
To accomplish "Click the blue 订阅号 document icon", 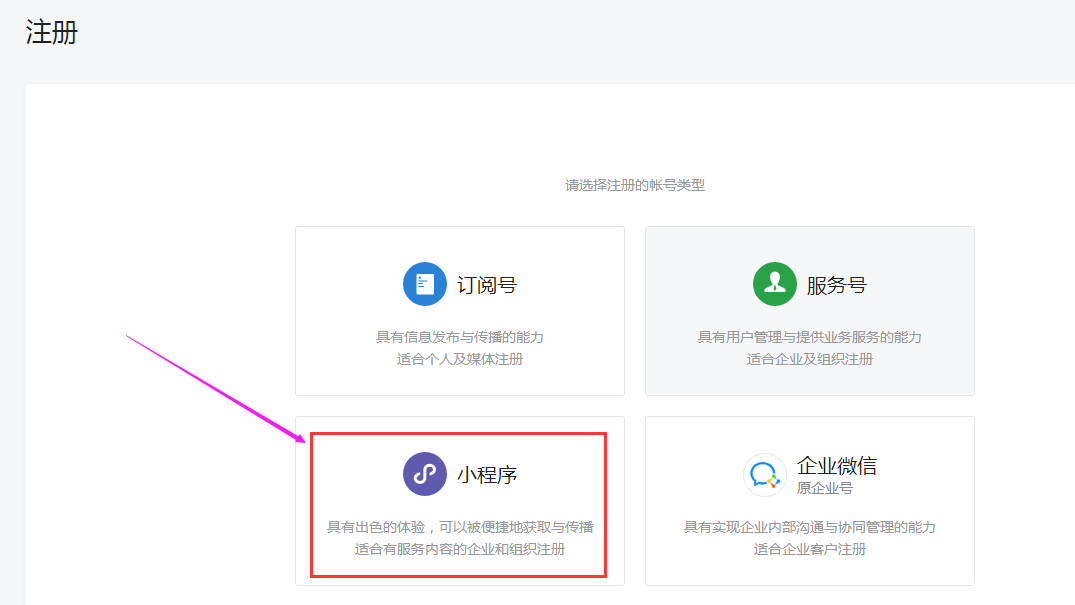I will pos(424,284).
